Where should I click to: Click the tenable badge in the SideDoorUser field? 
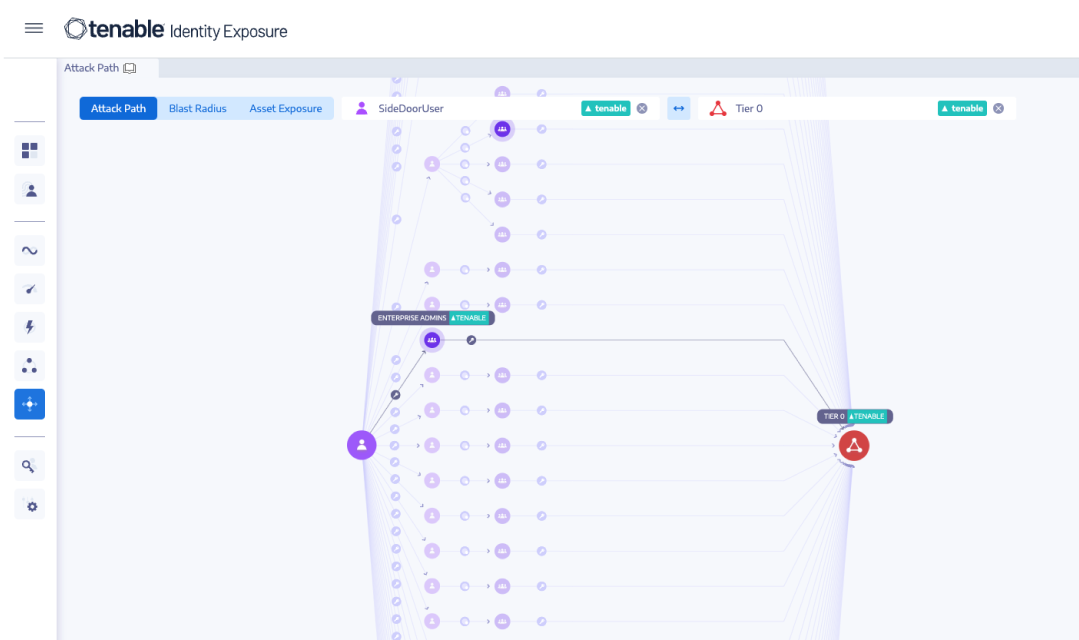click(606, 108)
